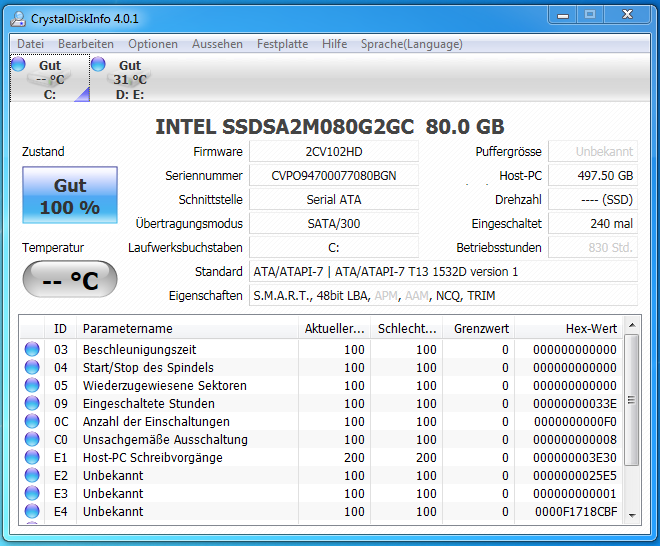Click scrollbar down arrow in SMART list
This screenshot has height=546, width=660.
point(632,516)
